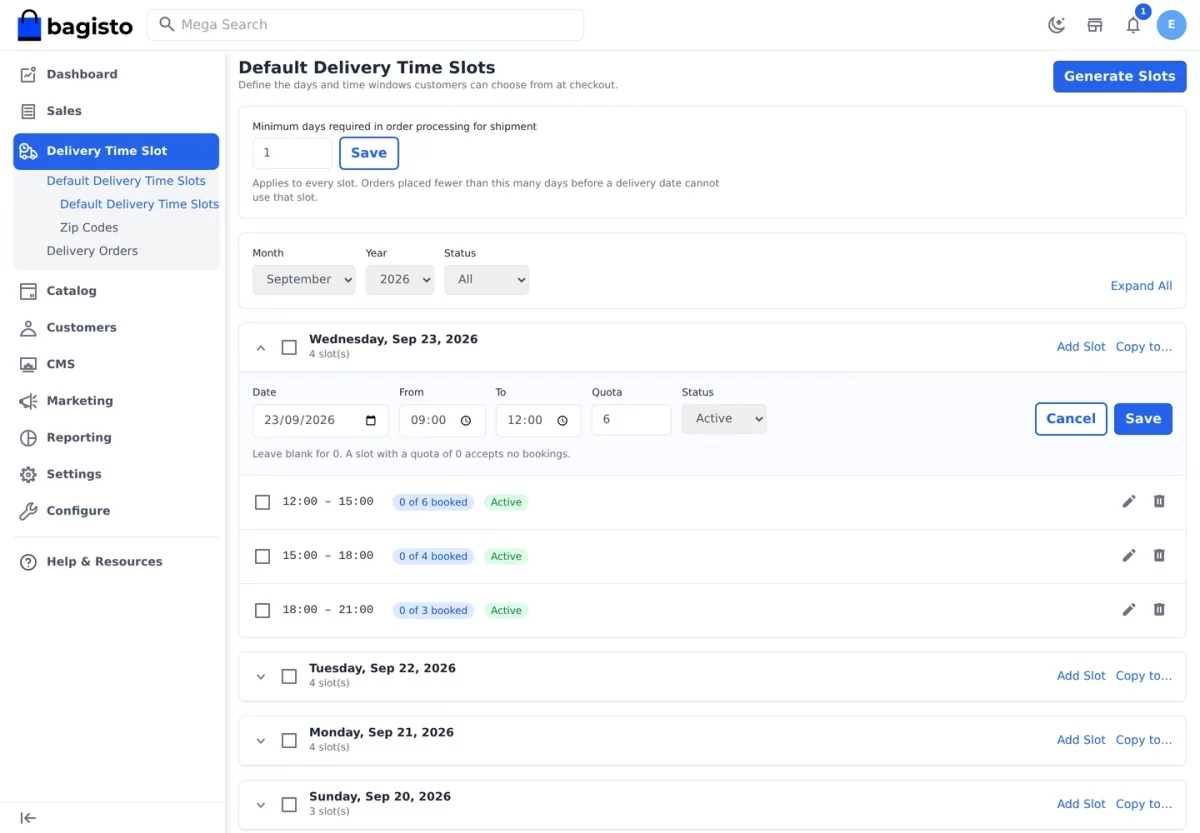The width and height of the screenshot is (1200, 833).
Task: Edit the 12:00 – 15:00 slot
Action: 1129,501
